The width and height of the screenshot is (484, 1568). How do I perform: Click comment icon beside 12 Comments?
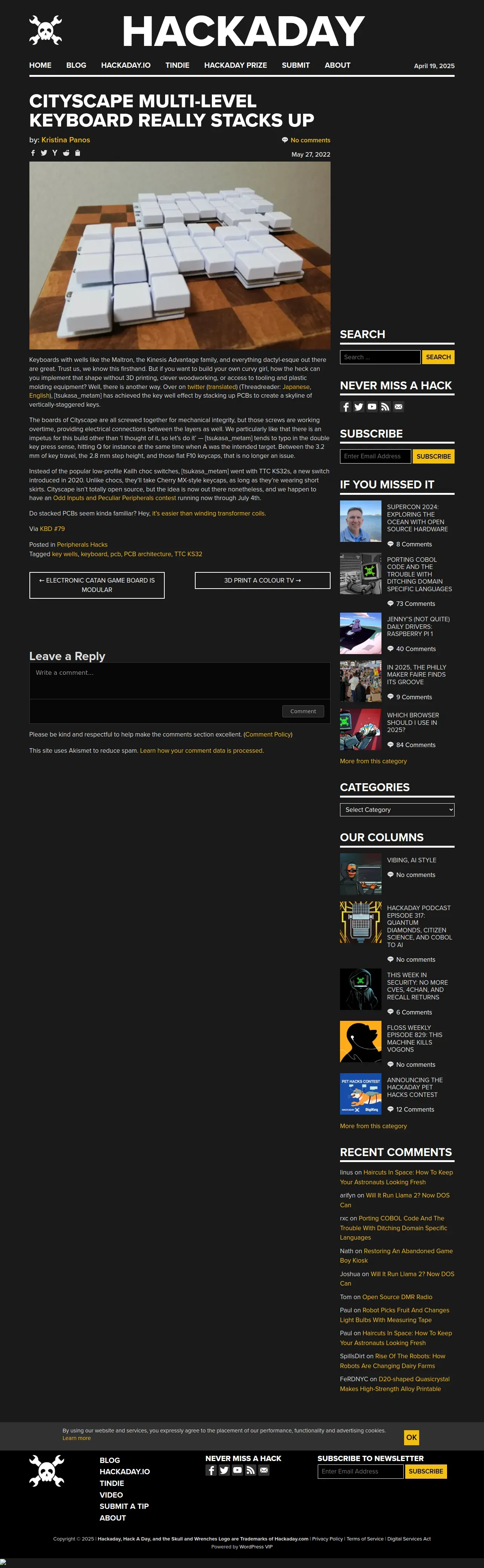(391, 1110)
